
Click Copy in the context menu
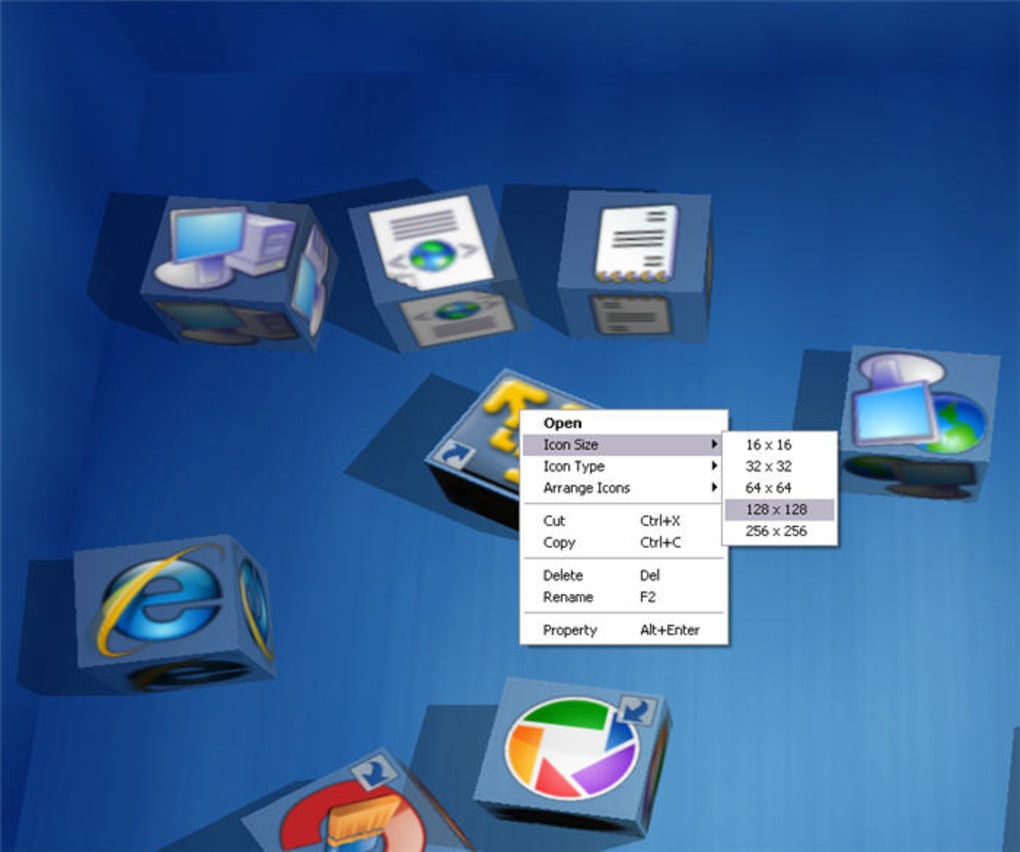pos(560,543)
